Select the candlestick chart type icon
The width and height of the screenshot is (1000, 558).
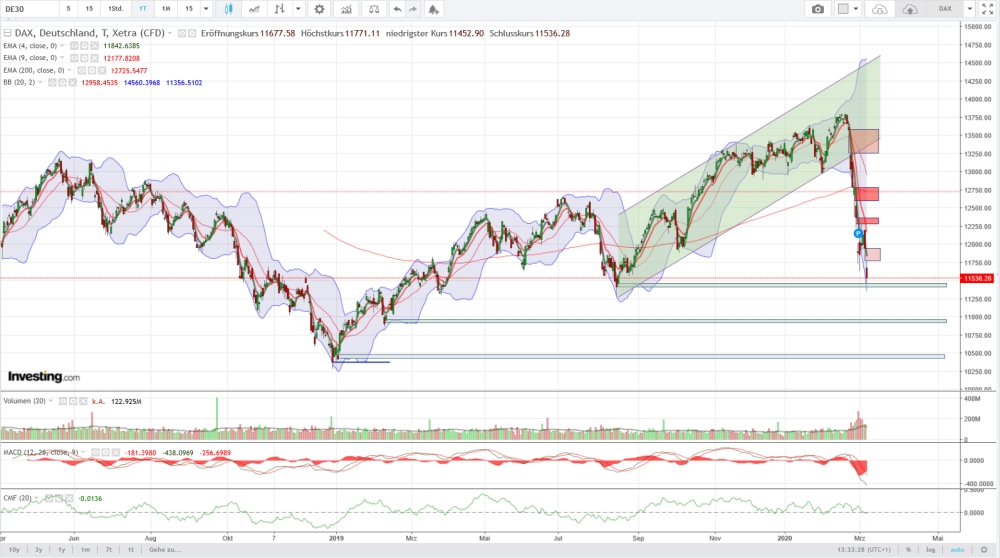tap(228, 9)
